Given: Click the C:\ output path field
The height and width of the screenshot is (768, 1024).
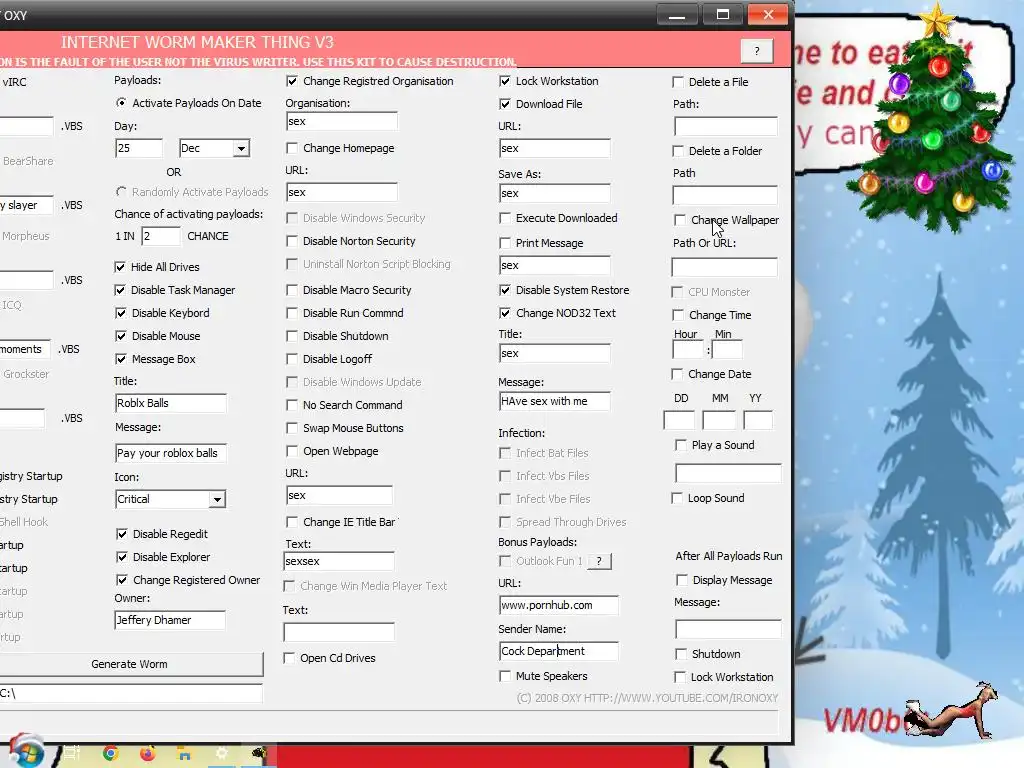Looking at the screenshot, I should (131, 694).
